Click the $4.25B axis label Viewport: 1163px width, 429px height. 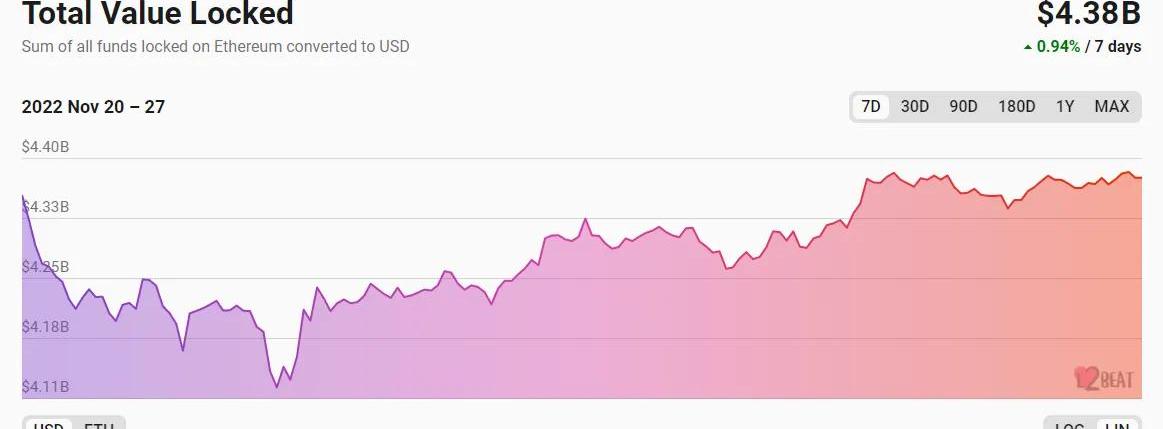[45, 267]
